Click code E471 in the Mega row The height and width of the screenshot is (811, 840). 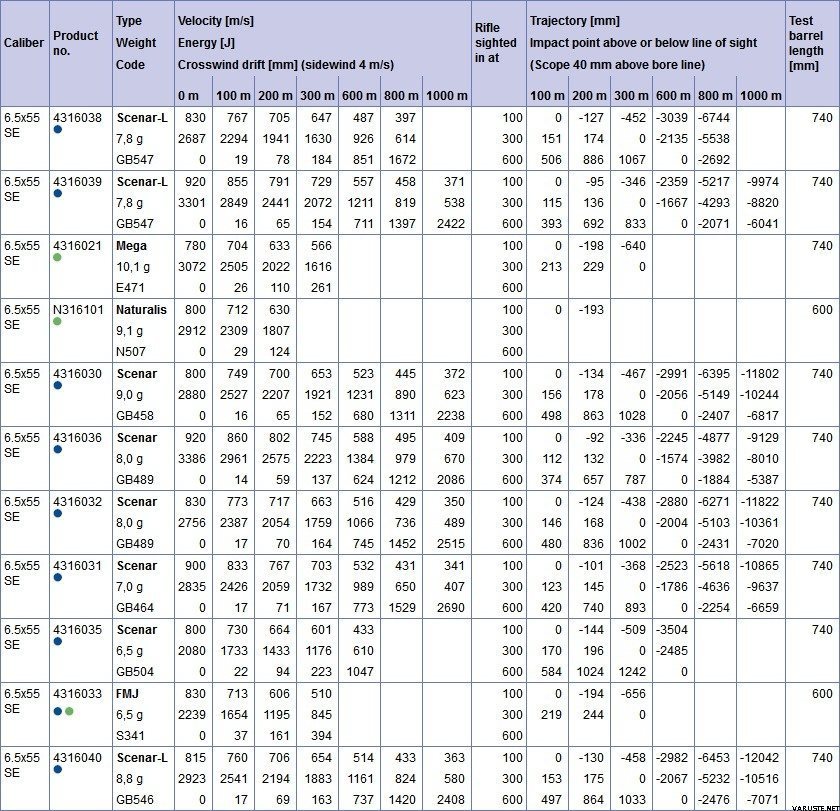[130, 288]
